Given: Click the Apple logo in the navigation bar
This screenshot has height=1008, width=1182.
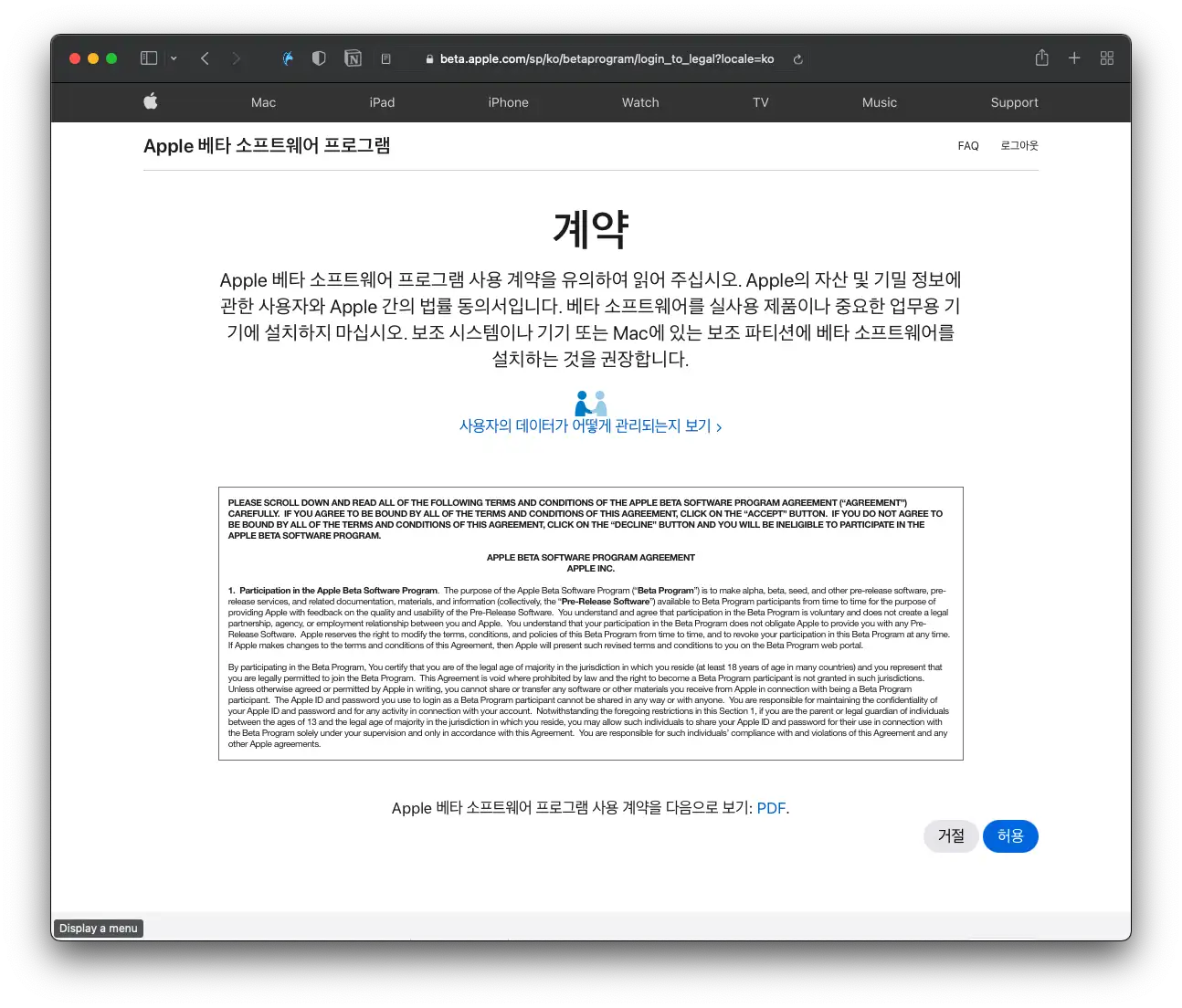Looking at the screenshot, I should (x=151, y=101).
